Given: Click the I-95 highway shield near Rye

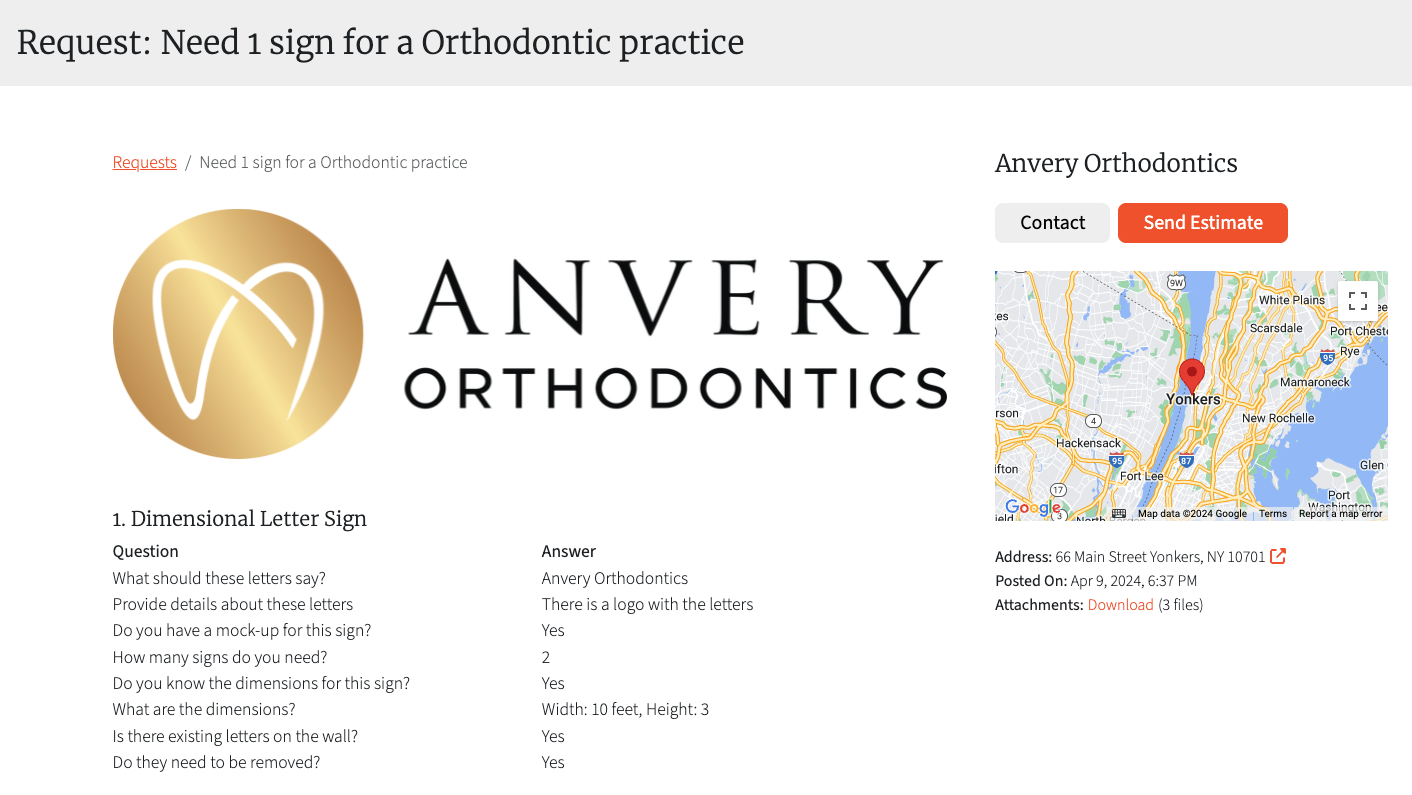Looking at the screenshot, I should [x=1327, y=356].
